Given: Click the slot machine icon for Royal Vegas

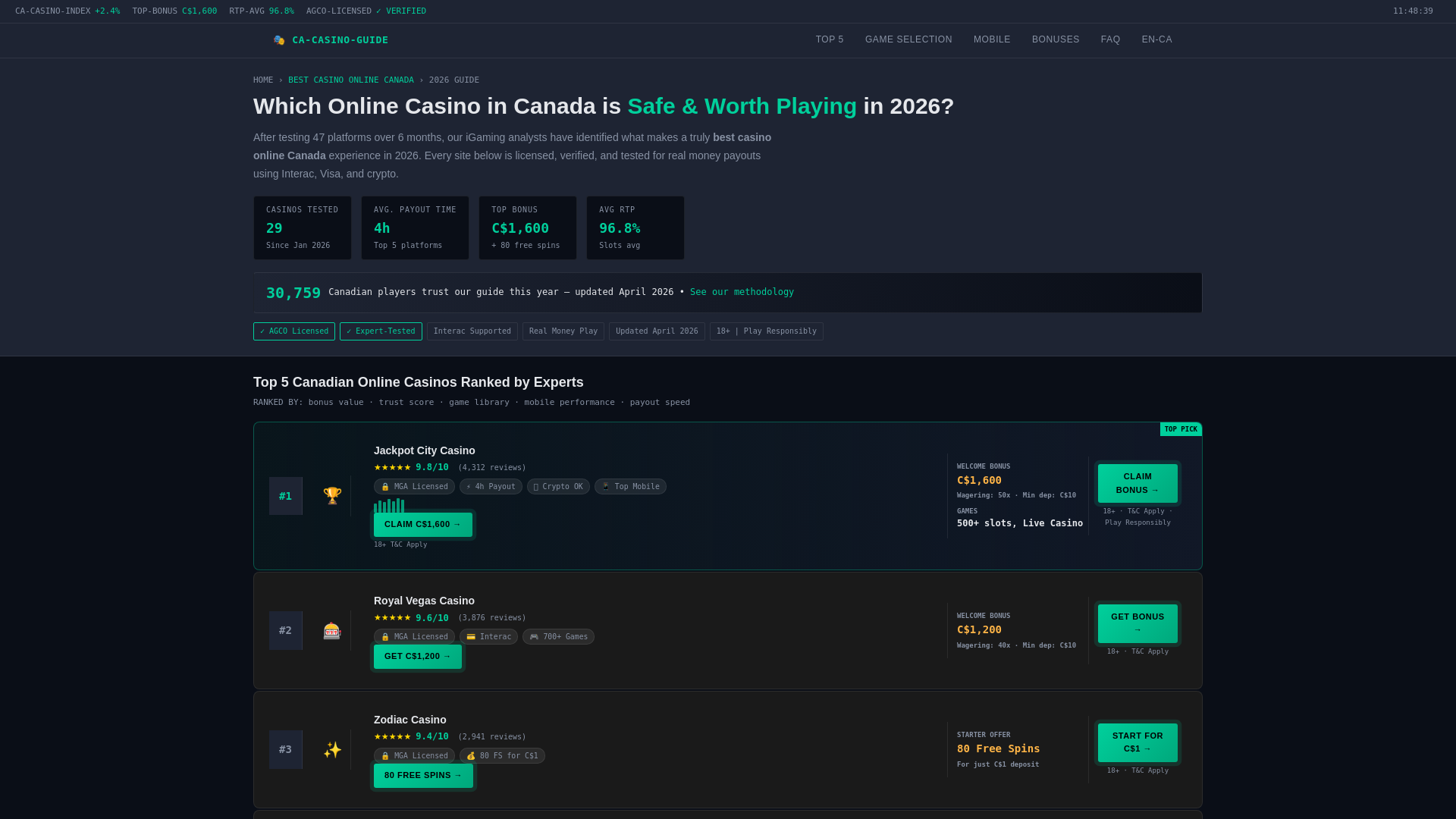Looking at the screenshot, I should click(x=332, y=631).
